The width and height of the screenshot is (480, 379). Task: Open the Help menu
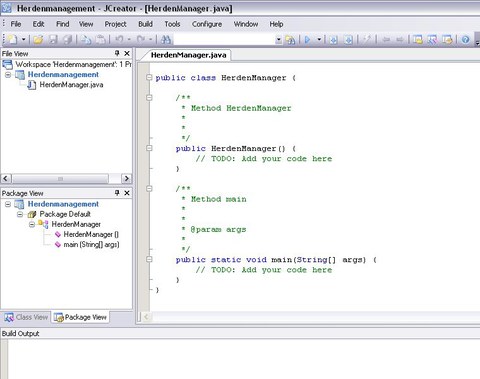tap(276, 24)
